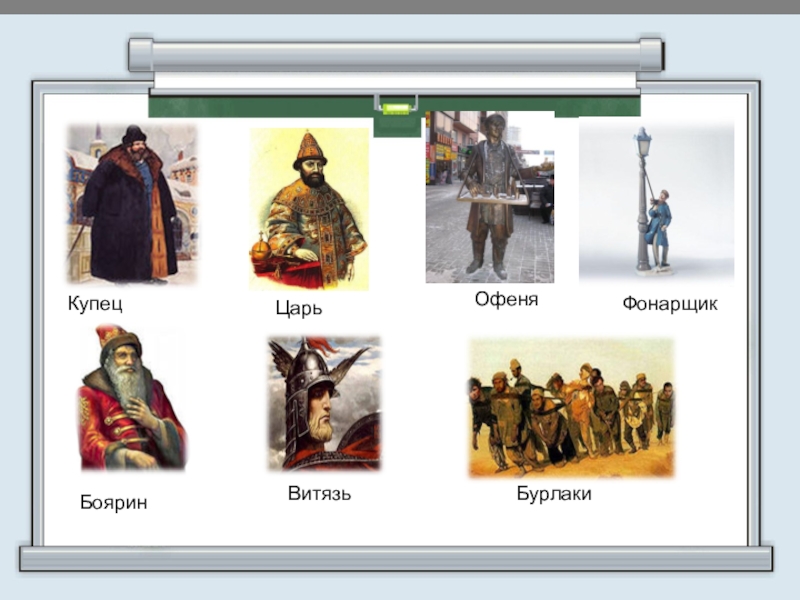Screen dimensions: 800x600
Task: Select the caption "Бурлаки"
Action: 554,494
